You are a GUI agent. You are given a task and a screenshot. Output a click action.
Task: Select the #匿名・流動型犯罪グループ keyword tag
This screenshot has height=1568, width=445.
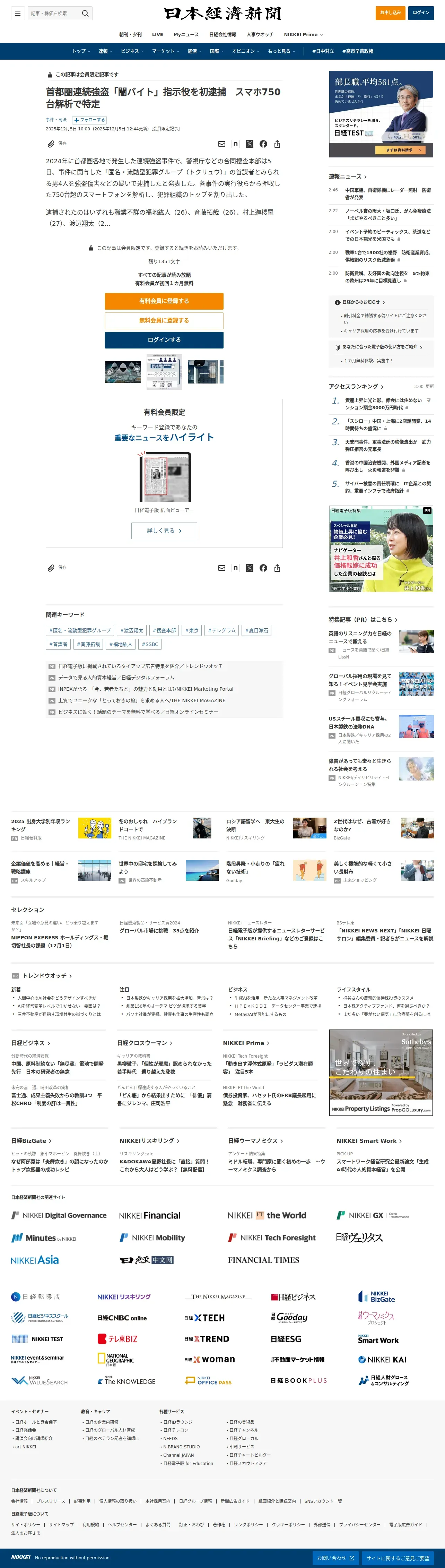point(80,631)
